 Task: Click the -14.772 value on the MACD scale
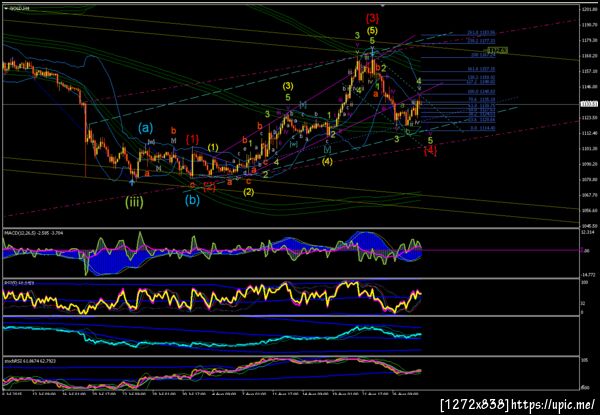pyautogui.click(x=587, y=274)
